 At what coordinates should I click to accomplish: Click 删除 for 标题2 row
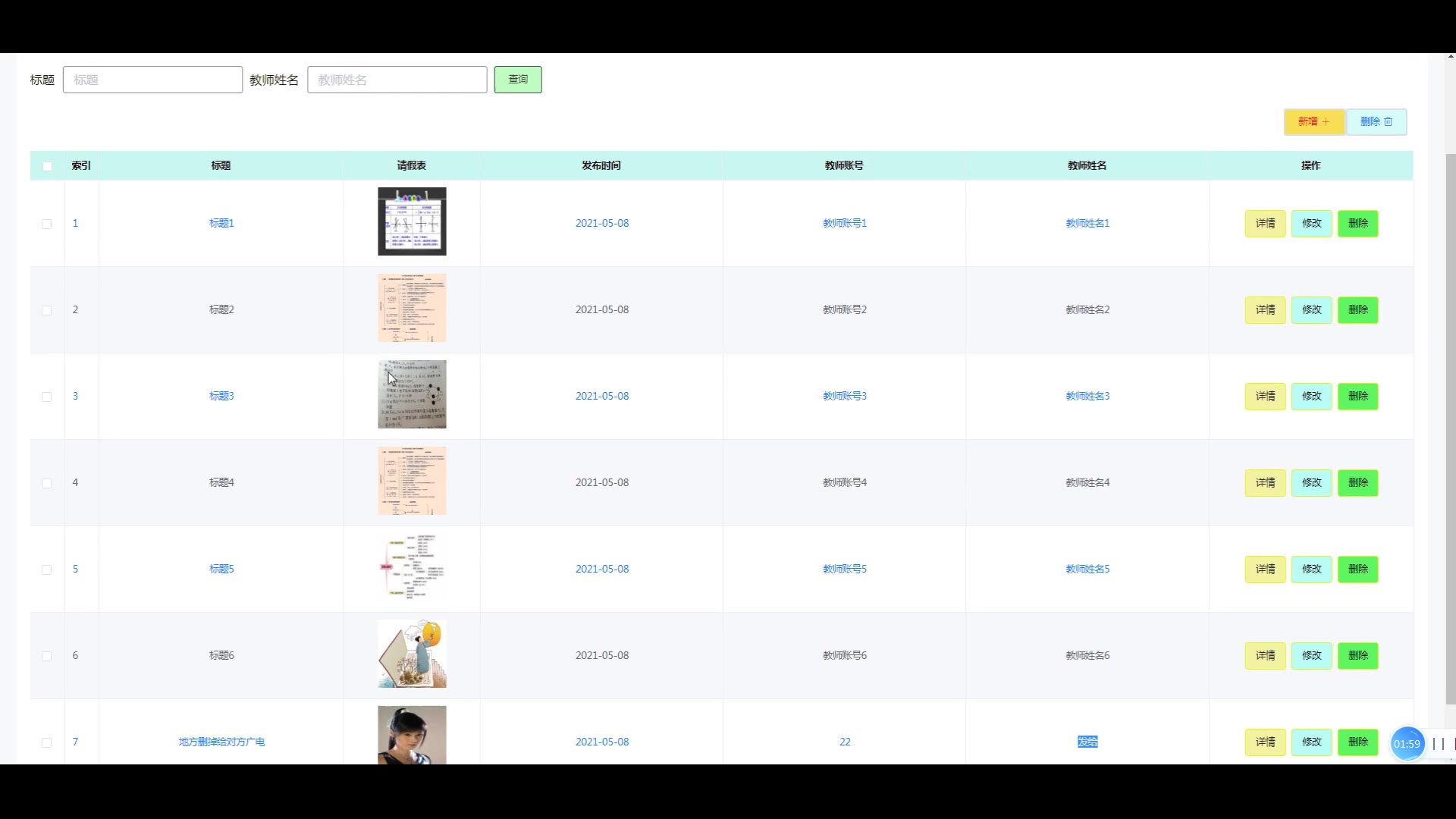click(x=1357, y=309)
